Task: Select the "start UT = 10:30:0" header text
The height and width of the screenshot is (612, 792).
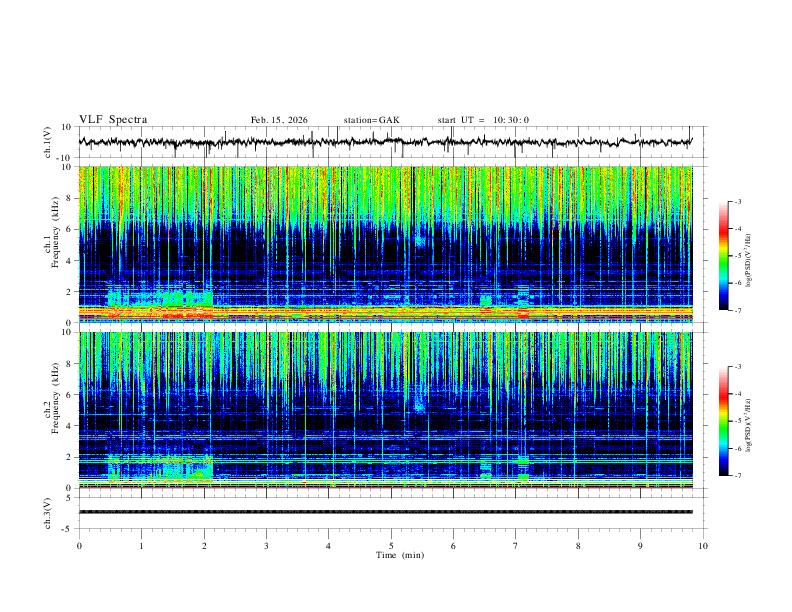Action: coord(483,120)
